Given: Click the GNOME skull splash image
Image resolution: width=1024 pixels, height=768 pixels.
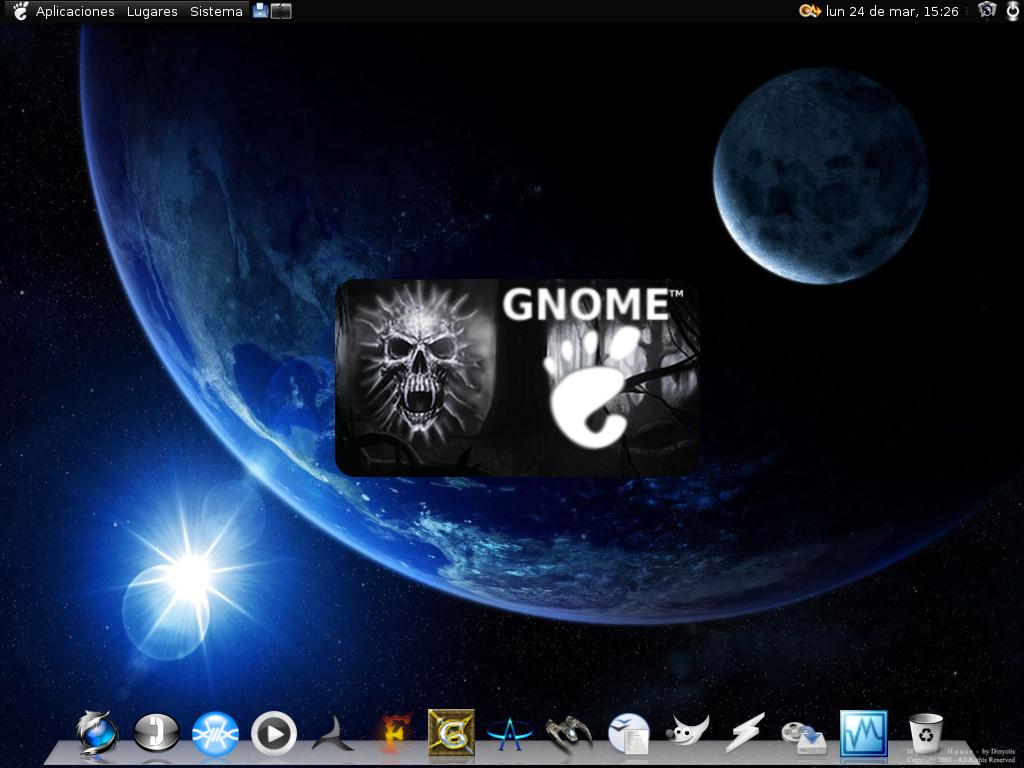Looking at the screenshot, I should [x=517, y=377].
